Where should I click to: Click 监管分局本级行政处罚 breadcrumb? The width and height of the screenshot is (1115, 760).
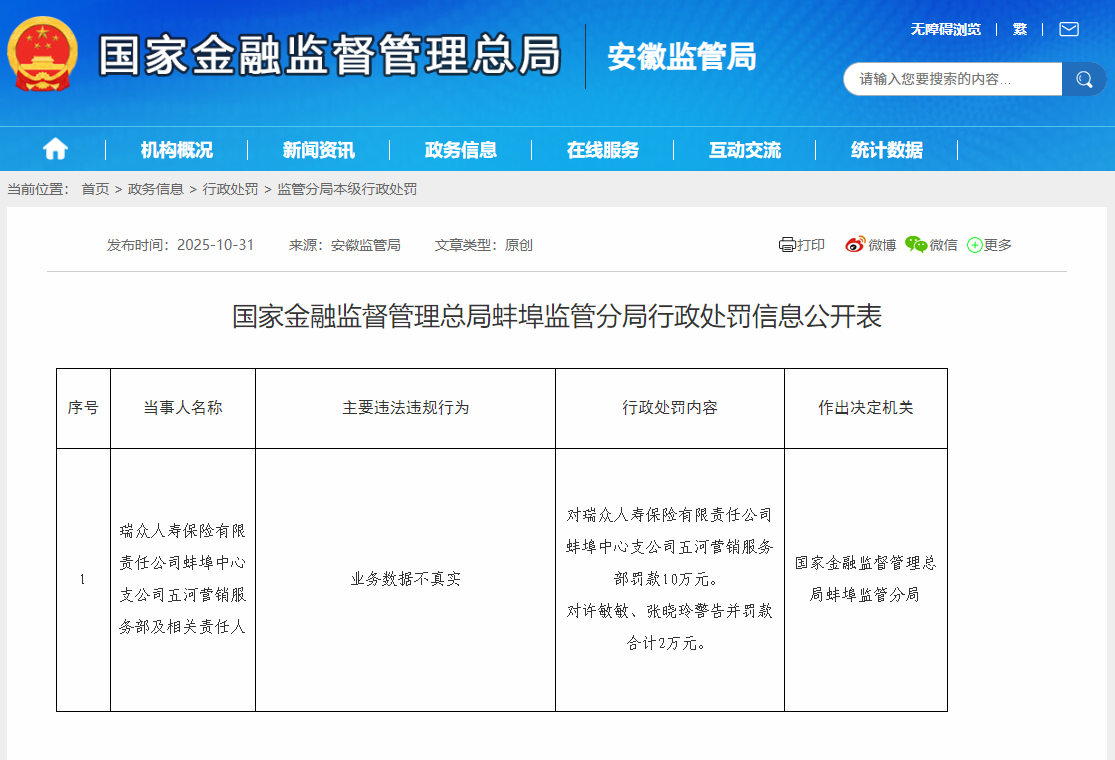347,189
